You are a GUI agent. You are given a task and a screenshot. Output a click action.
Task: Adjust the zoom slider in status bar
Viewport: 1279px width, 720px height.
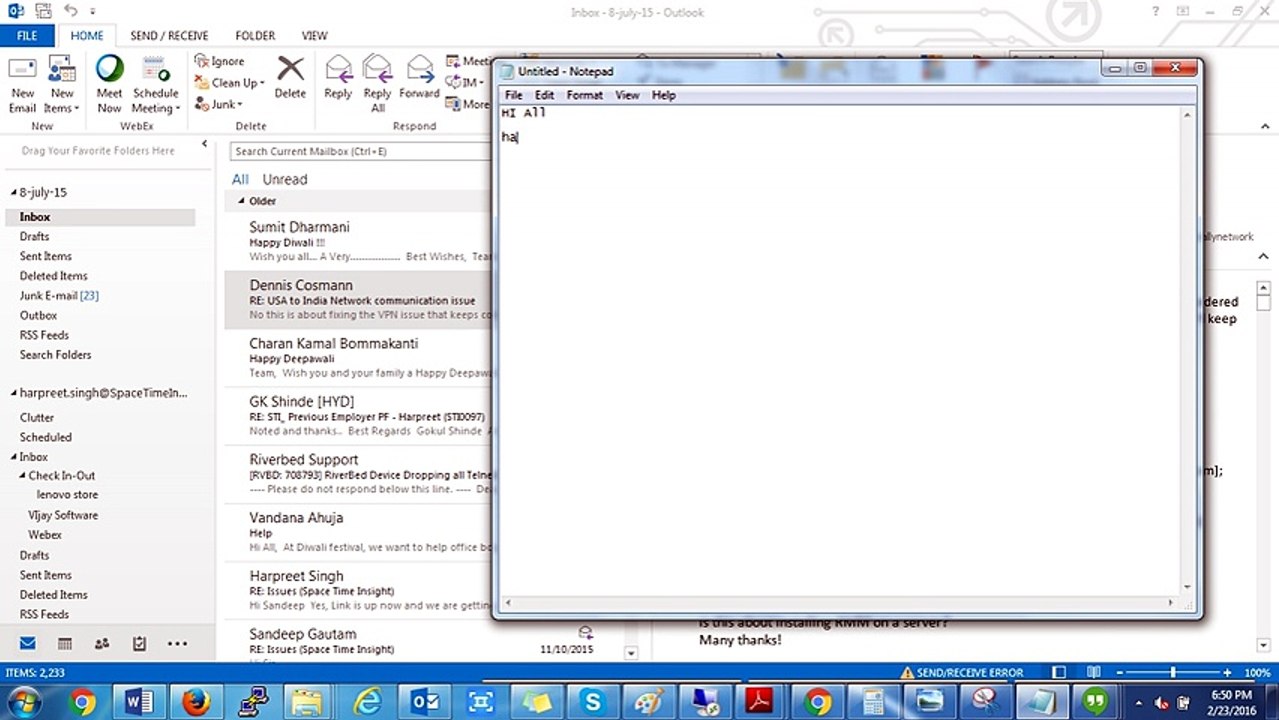(x=1172, y=673)
